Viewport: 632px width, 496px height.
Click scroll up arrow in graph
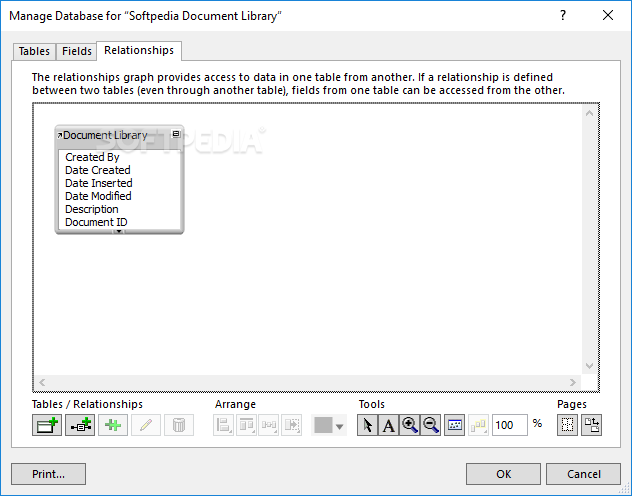(589, 113)
